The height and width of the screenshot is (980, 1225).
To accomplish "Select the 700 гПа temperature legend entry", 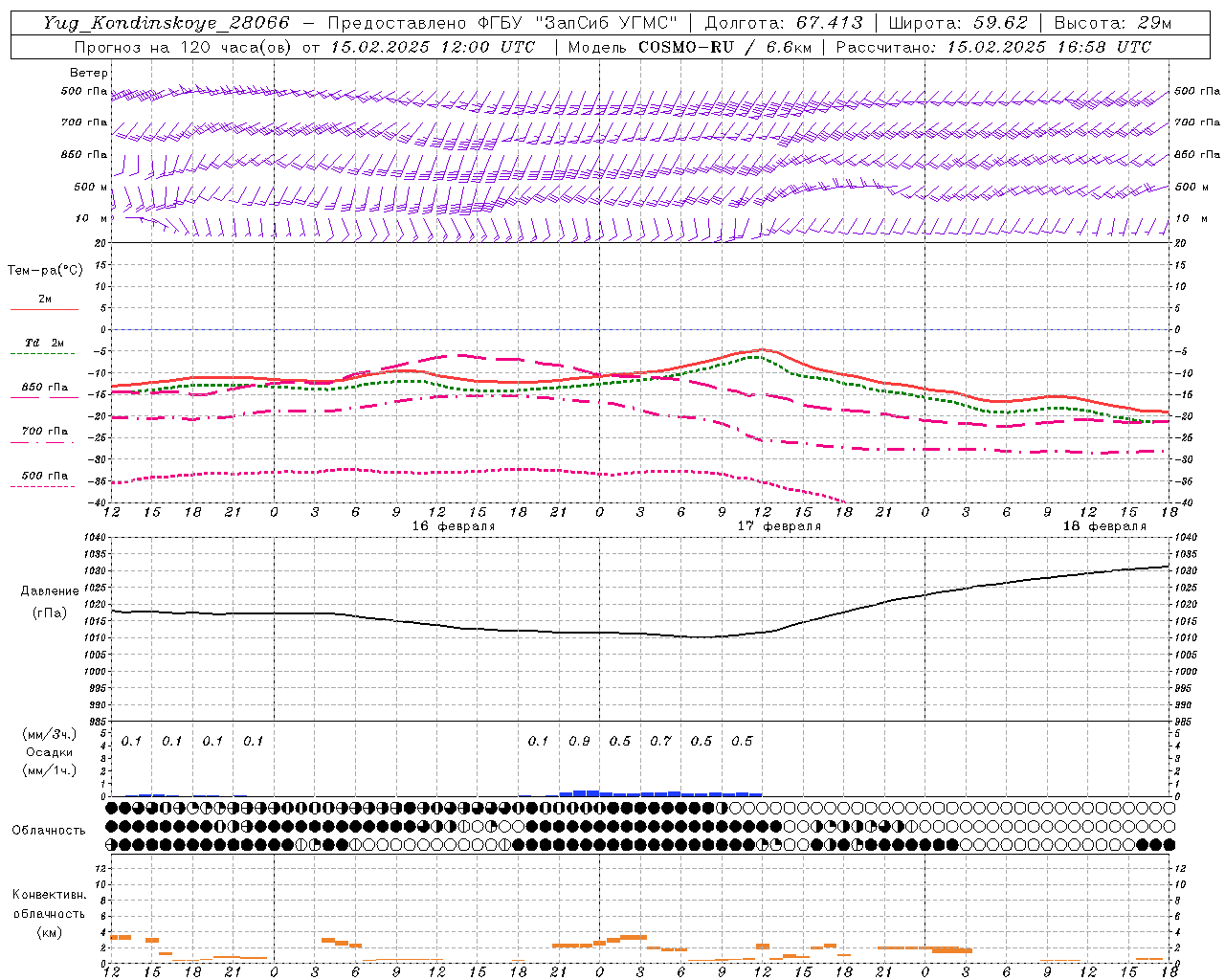I will tap(44, 432).
